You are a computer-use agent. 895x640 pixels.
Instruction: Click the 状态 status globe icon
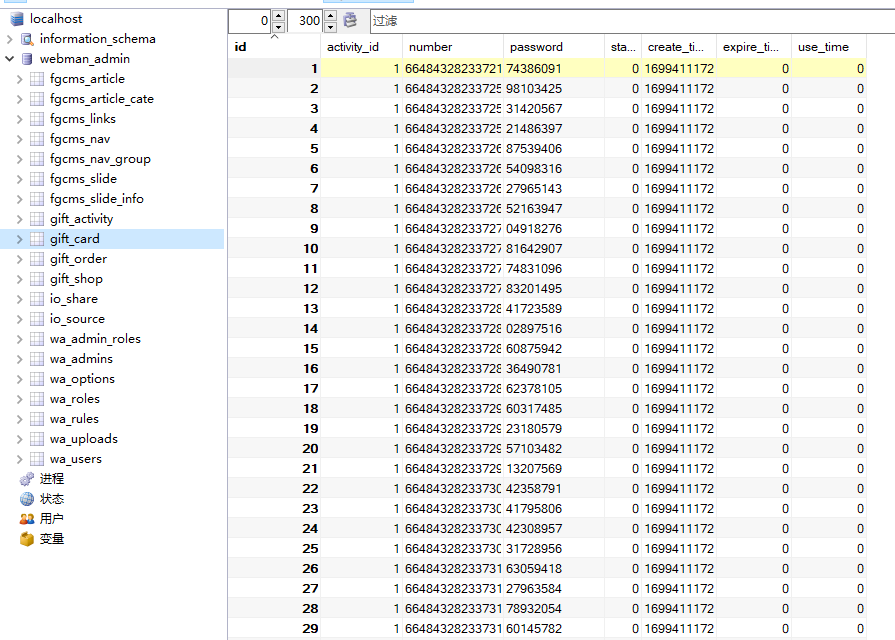(27, 498)
